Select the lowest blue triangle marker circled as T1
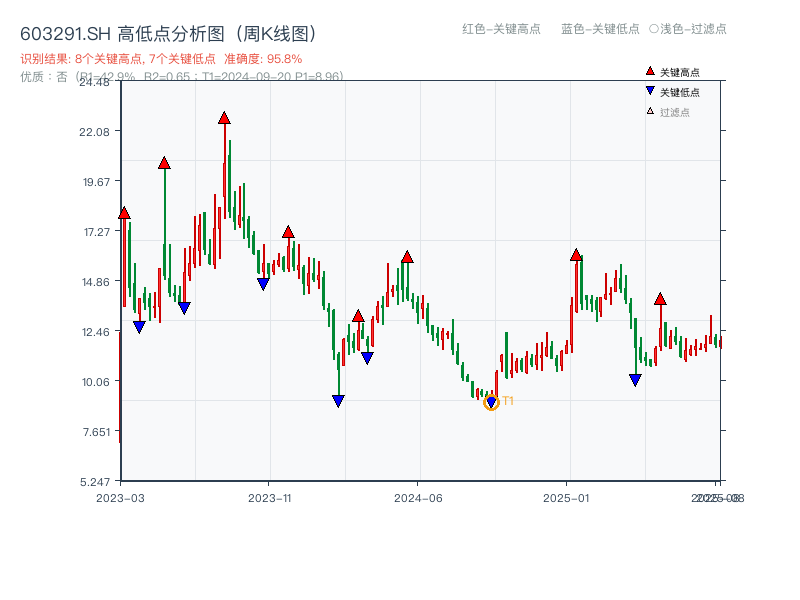This screenshot has width=800, height=600. pos(490,400)
